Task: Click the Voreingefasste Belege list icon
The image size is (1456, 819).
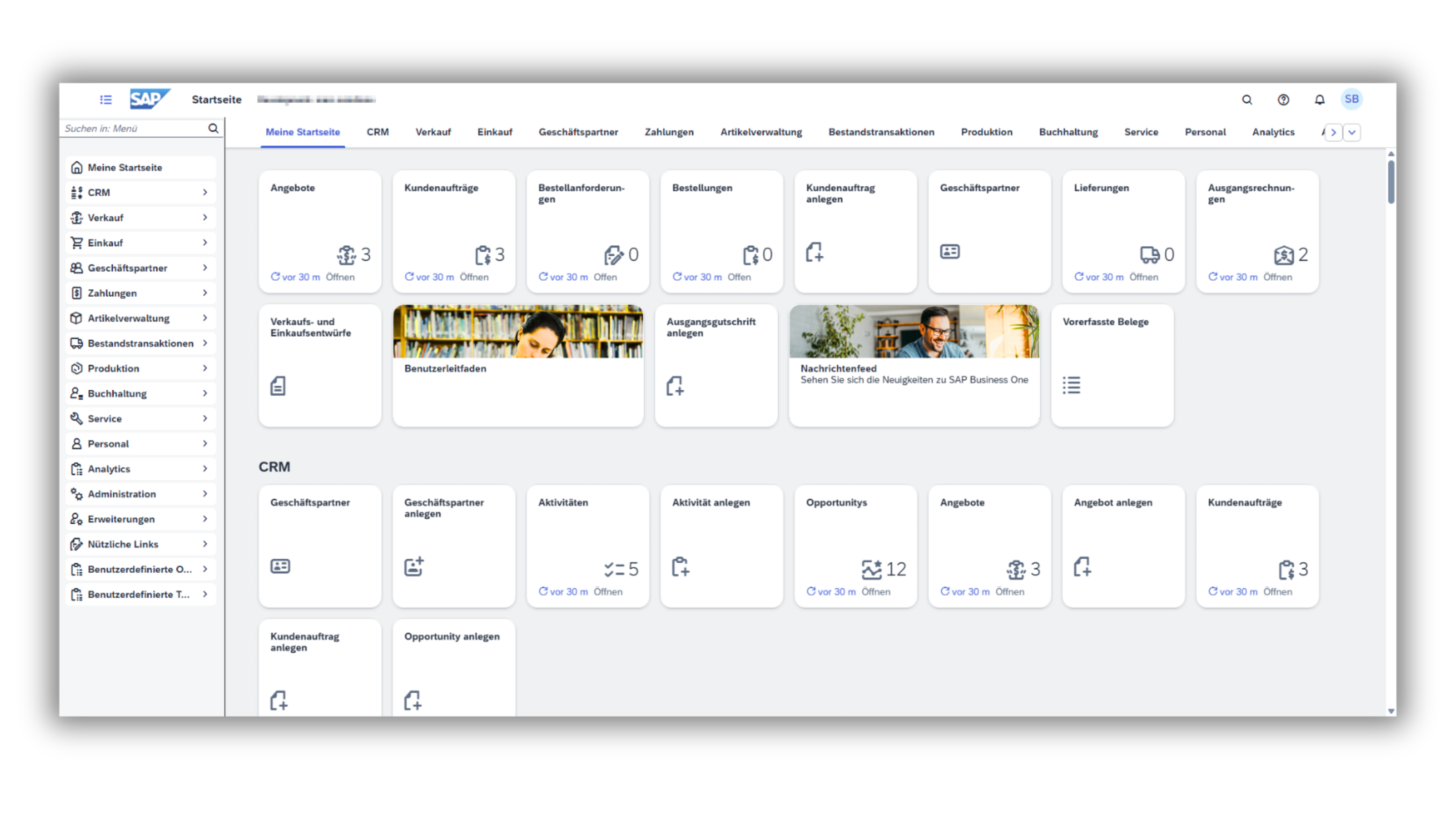Action: (1071, 385)
